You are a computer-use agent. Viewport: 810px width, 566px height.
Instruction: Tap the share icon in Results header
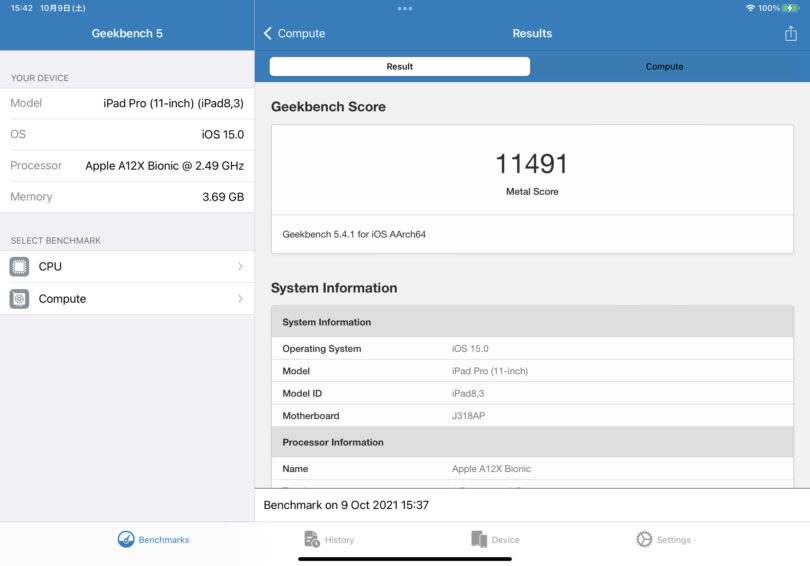click(x=790, y=34)
